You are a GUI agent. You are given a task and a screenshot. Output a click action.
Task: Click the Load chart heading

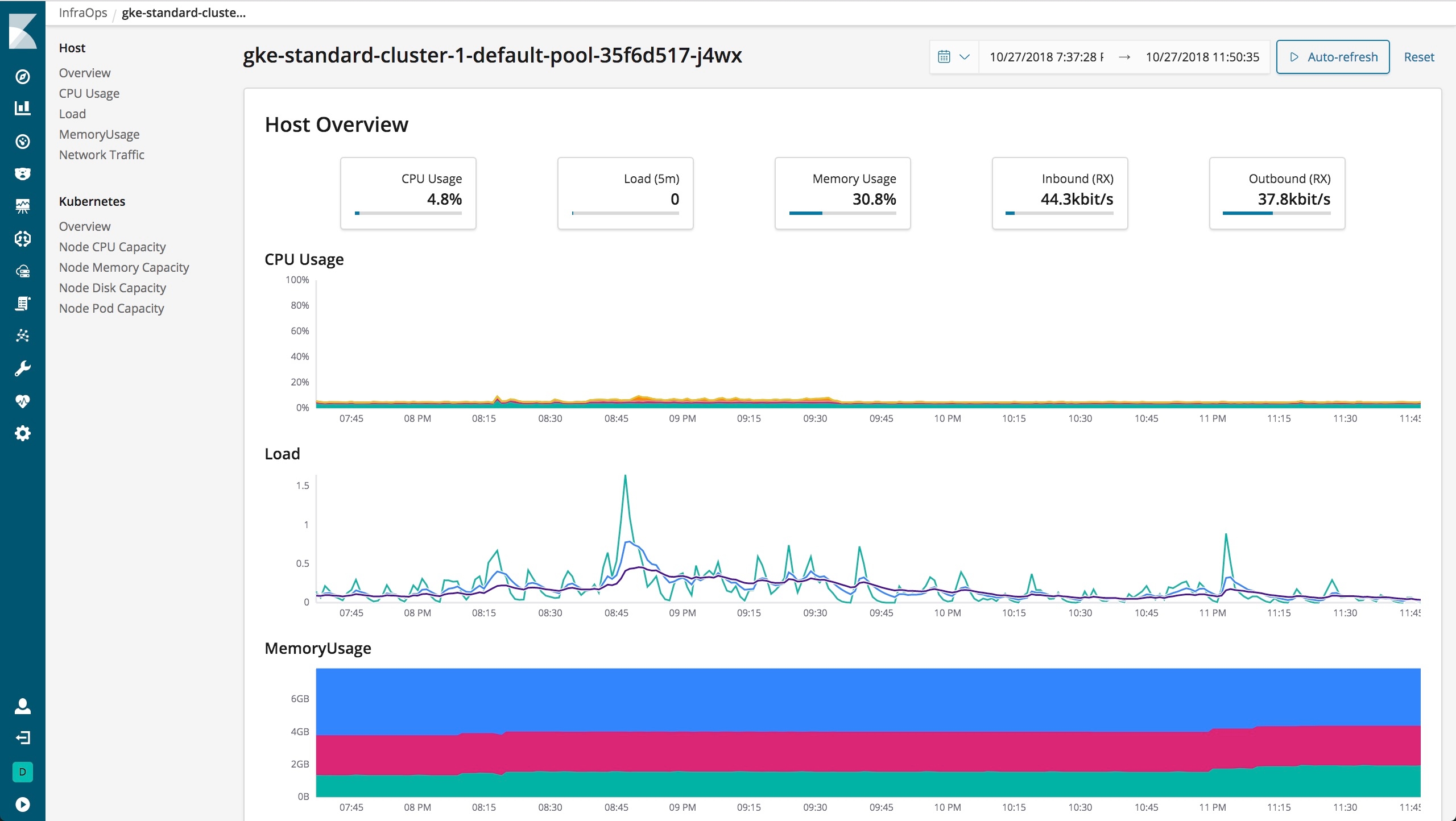click(282, 454)
